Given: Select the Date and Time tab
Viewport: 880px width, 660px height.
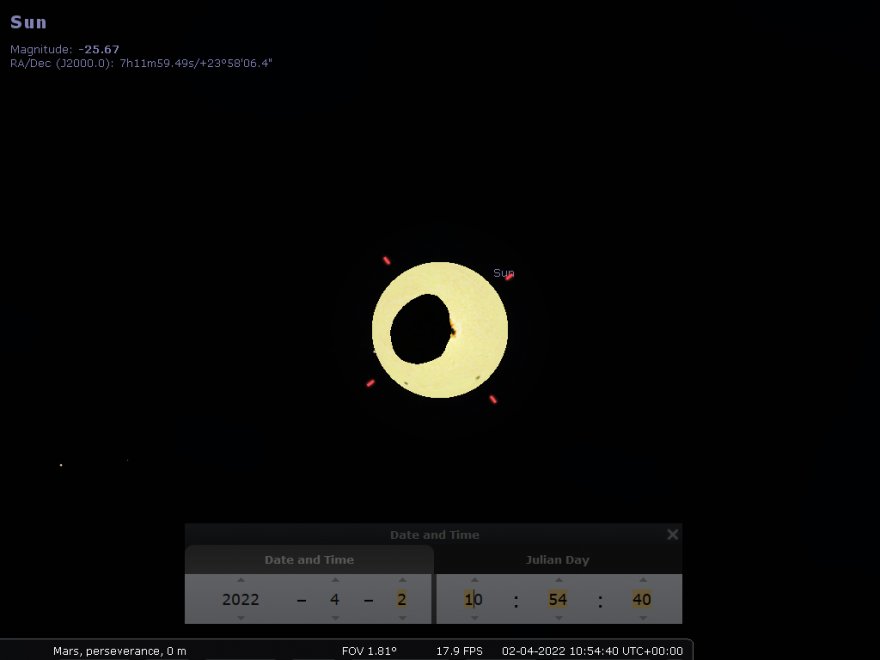Looking at the screenshot, I should coord(309,560).
